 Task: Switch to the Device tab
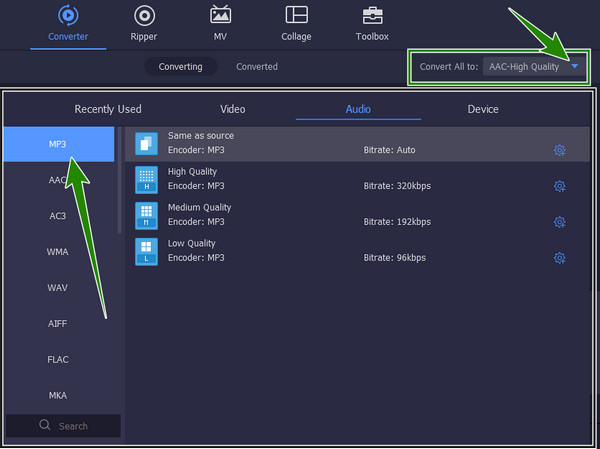pyautogui.click(x=483, y=109)
